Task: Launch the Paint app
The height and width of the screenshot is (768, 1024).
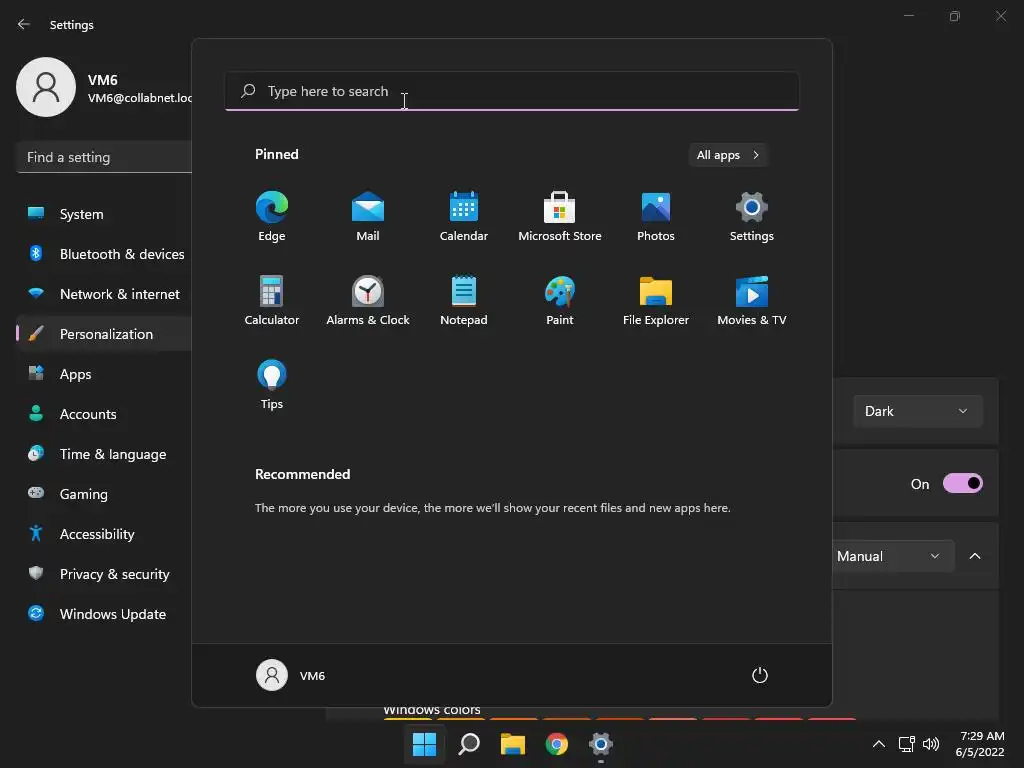Action: pyautogui.click(x=560, y=300)
